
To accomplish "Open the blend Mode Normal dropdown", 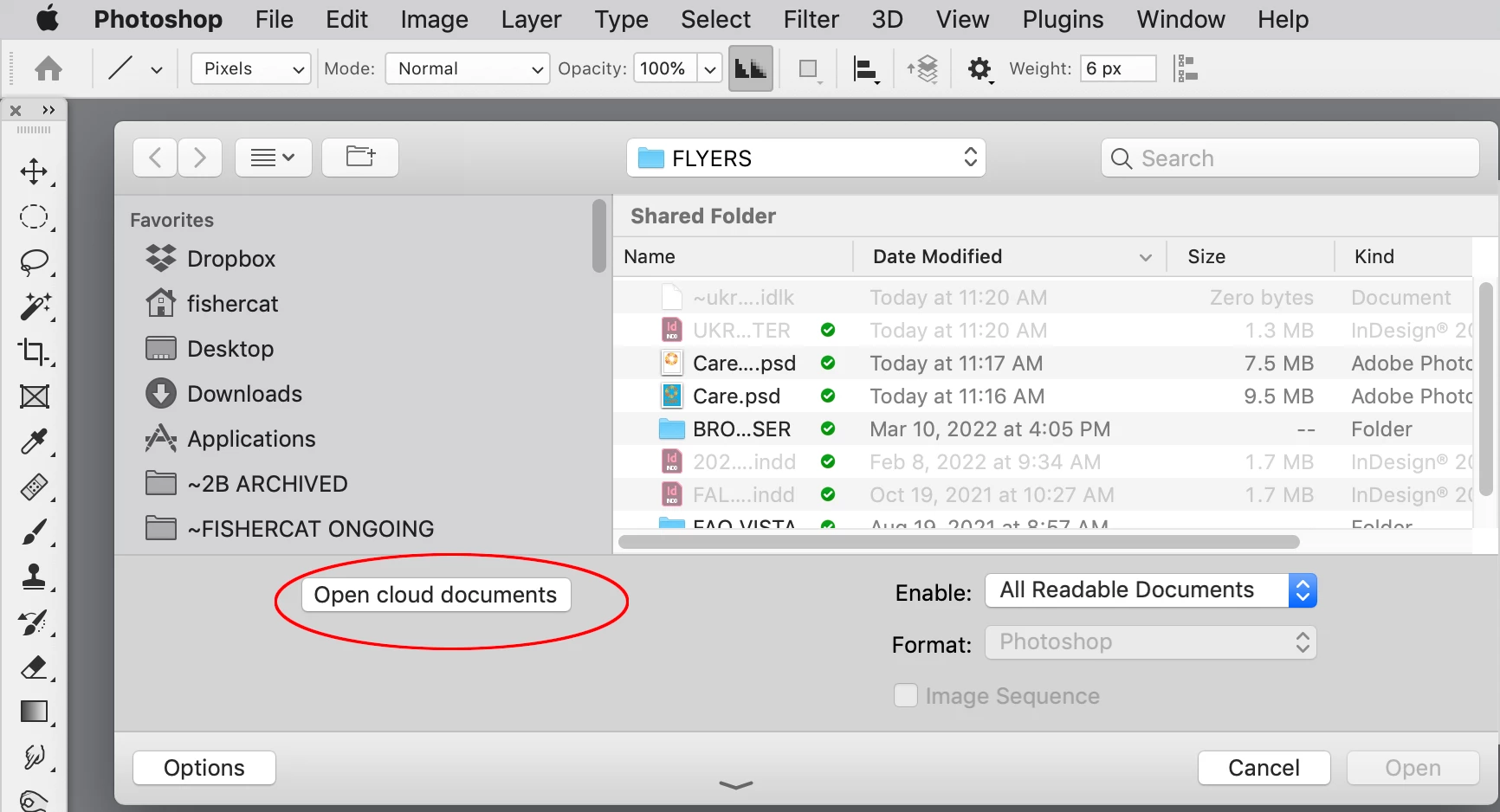I will (468, 68).
